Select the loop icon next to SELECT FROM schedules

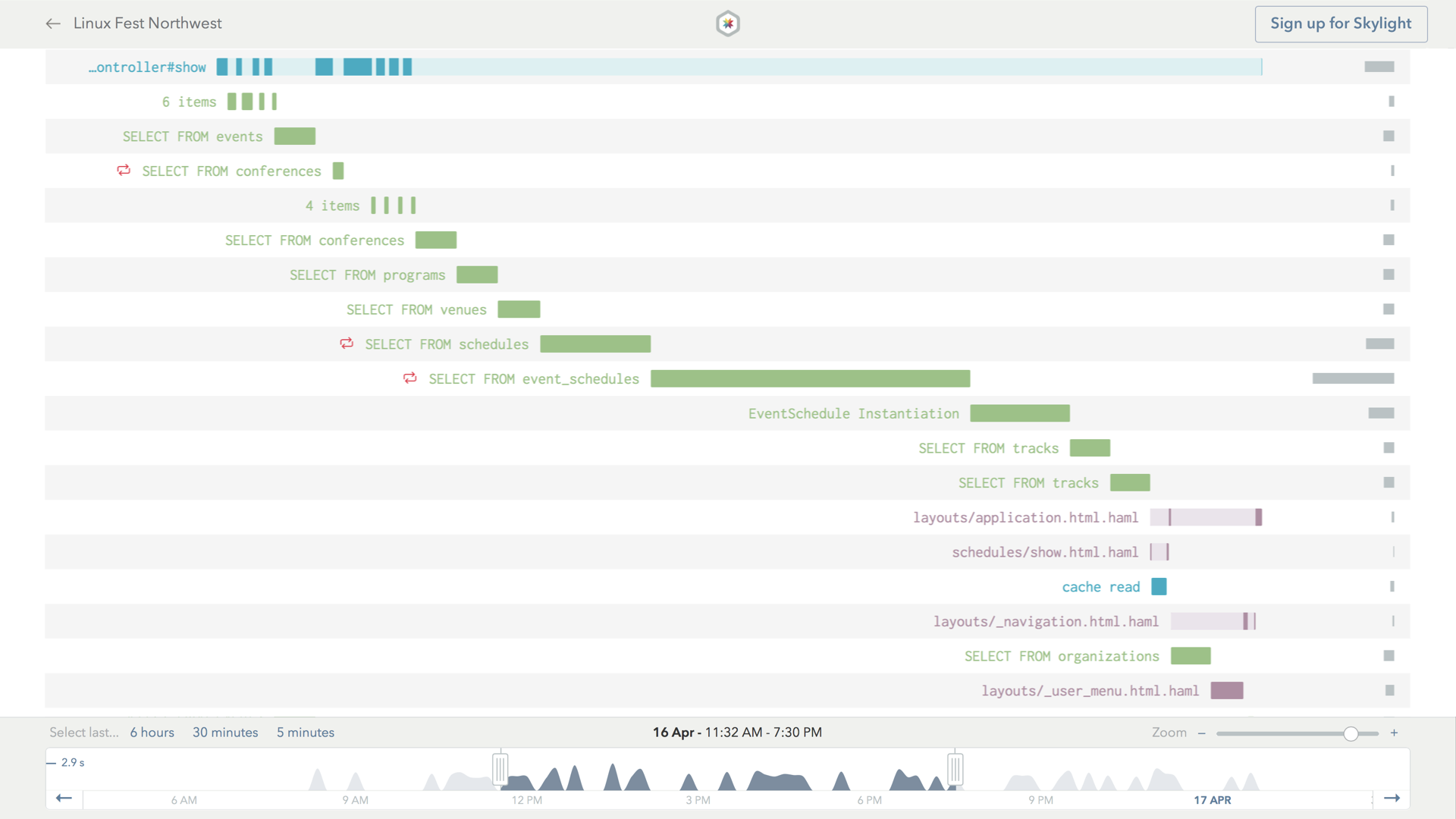347,344
